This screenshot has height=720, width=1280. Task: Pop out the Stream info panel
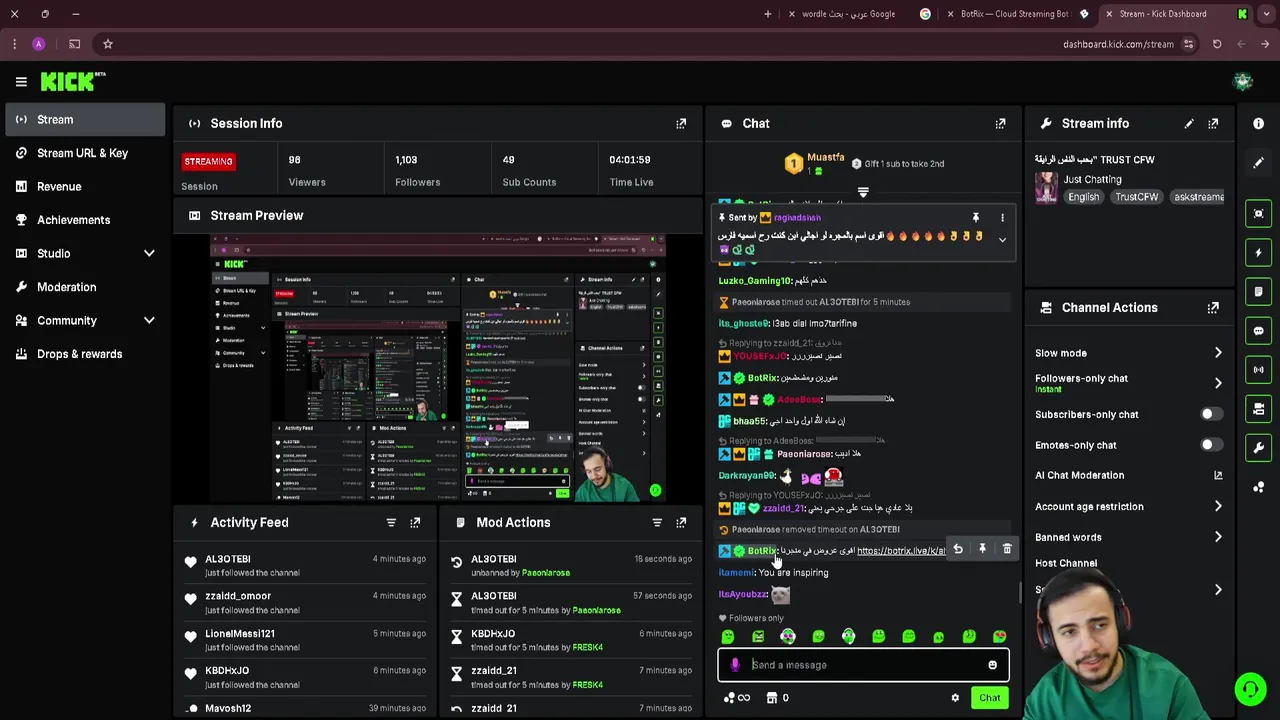[x=1213, y=124]
